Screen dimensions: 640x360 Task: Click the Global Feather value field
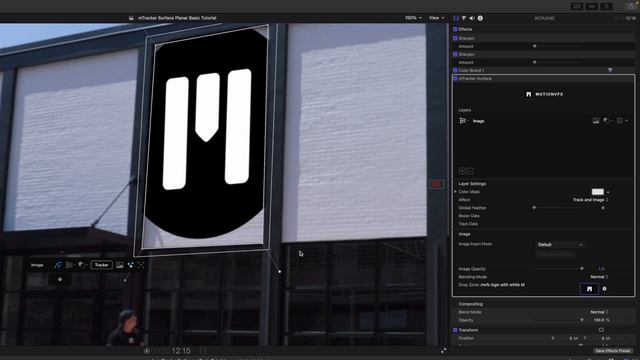602,208
